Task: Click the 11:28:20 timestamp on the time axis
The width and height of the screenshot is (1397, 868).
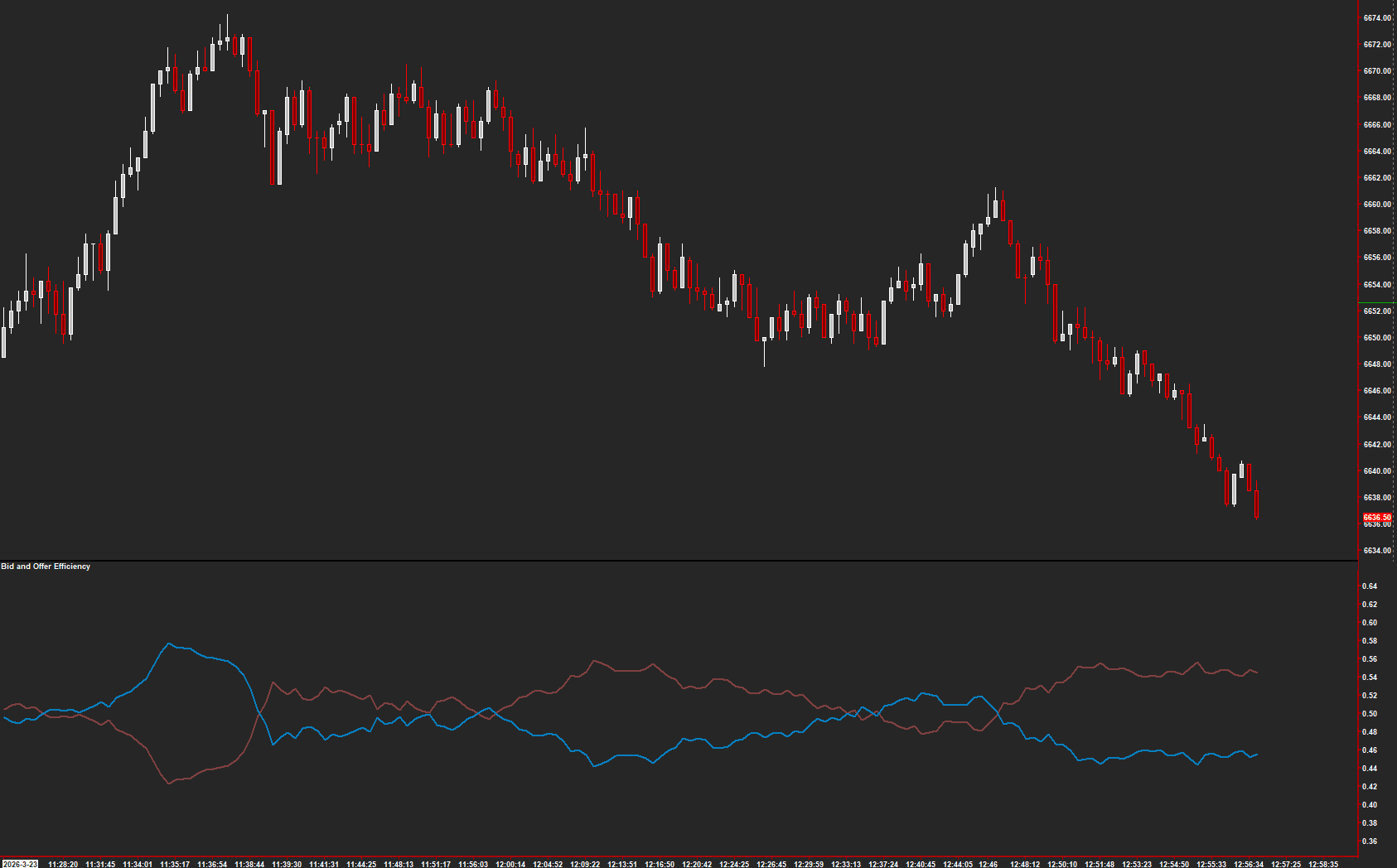Action: click(61, 864)
